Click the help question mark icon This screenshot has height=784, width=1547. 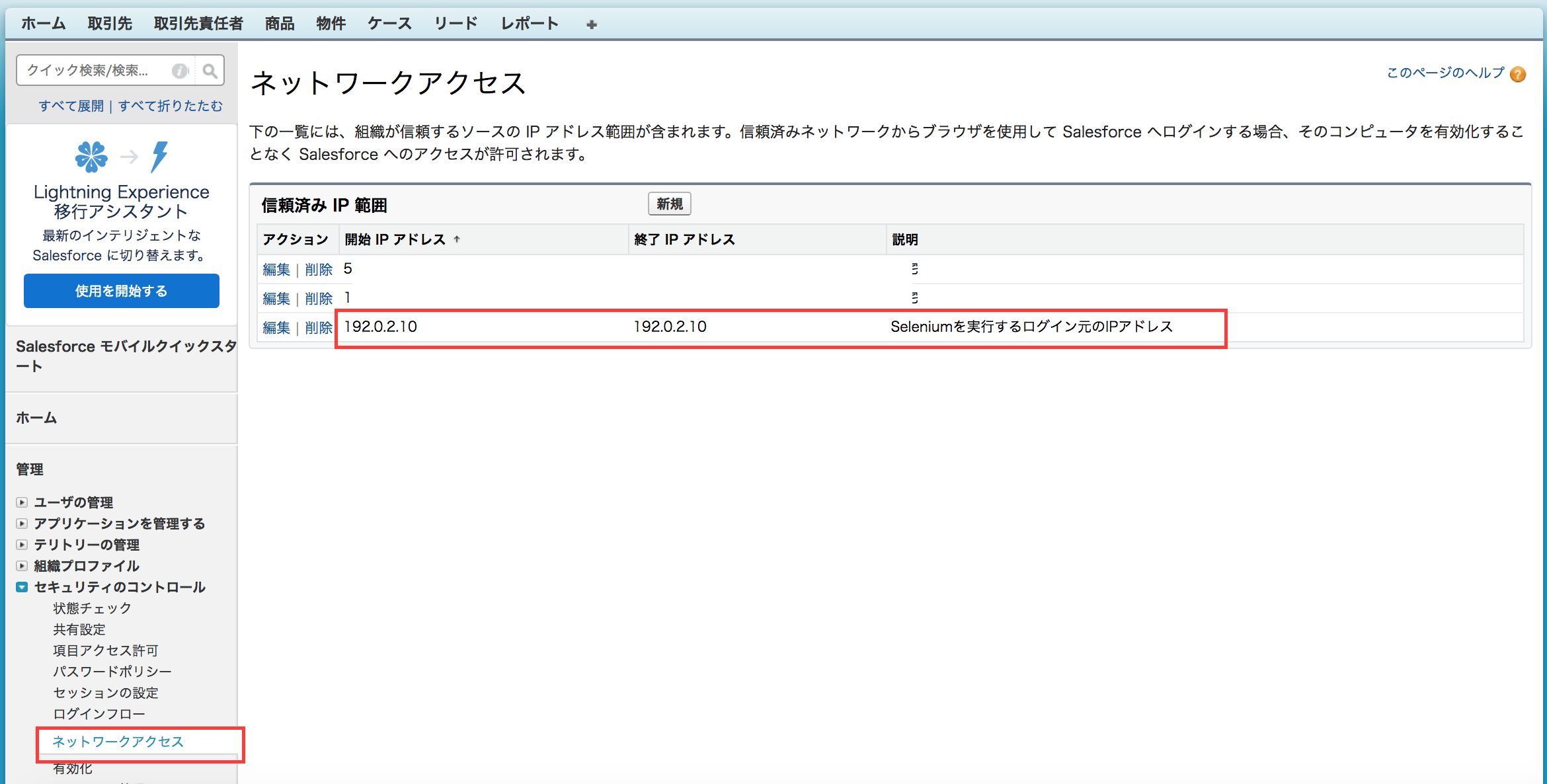[1518, 74]
